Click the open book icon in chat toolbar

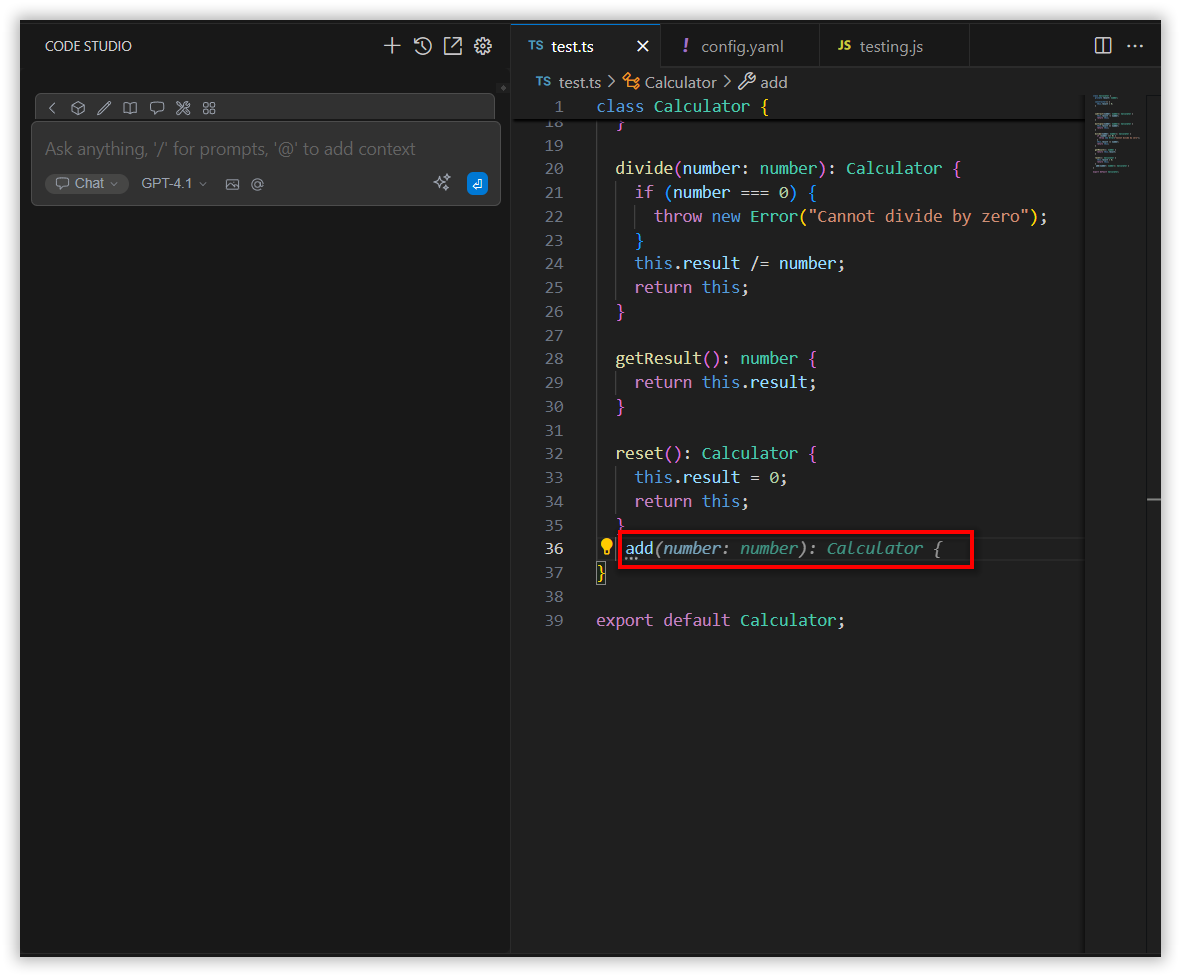[130, 108]
